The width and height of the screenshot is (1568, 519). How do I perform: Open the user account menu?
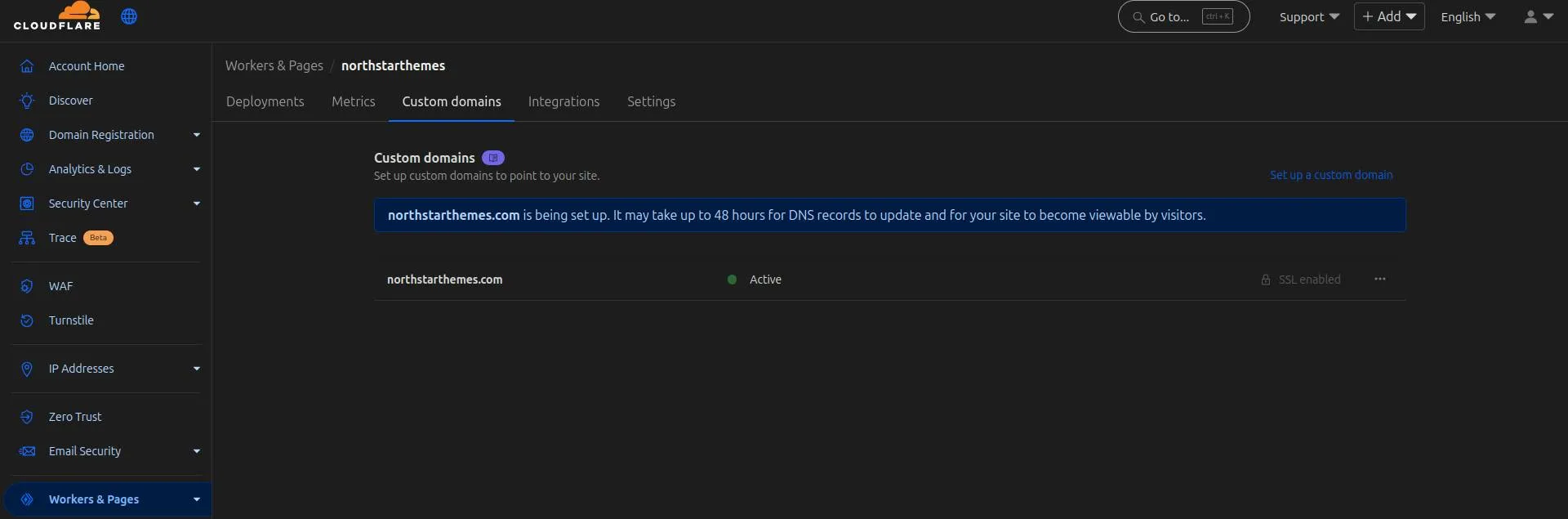(x=1539, y=16)
